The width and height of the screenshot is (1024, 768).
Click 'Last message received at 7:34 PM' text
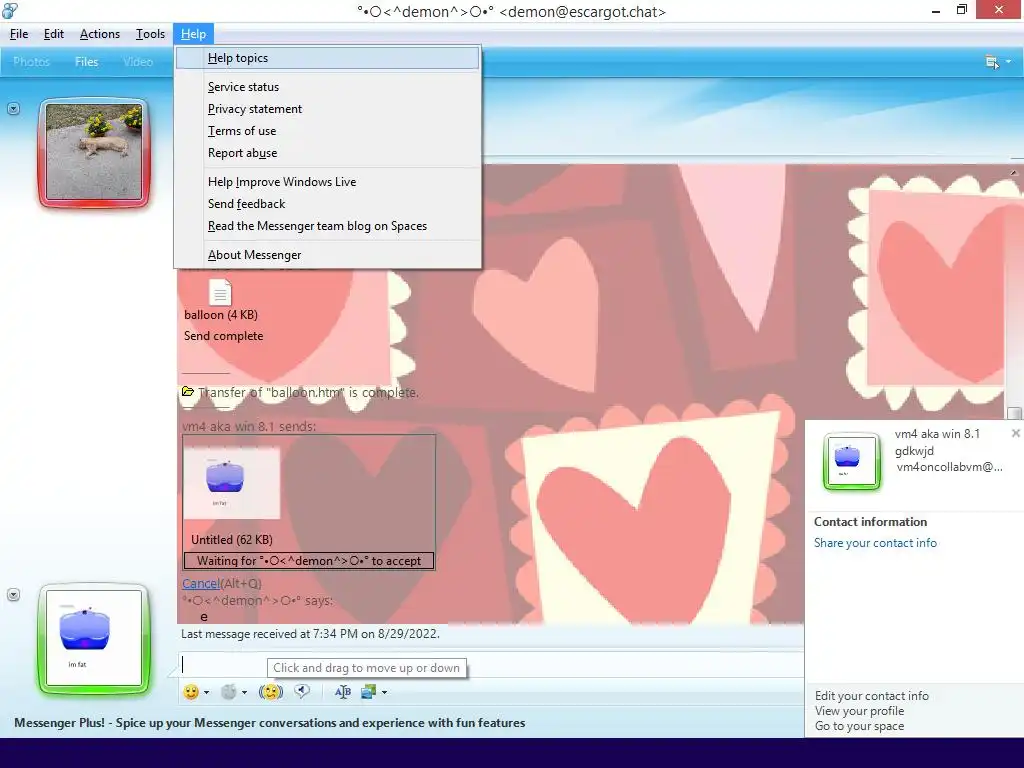(x=310, y=633)
